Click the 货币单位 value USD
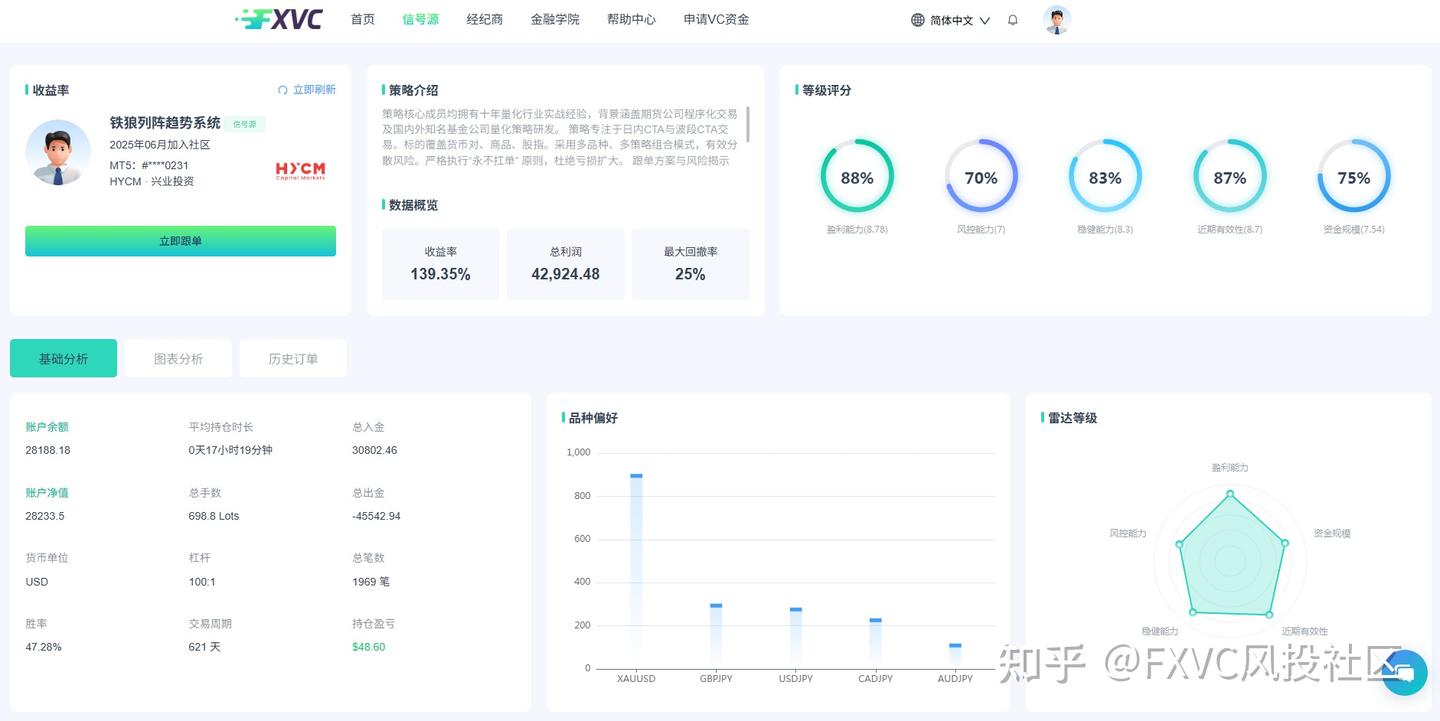The width and height of the screenshot is (1440, 721). click(37, 582)
